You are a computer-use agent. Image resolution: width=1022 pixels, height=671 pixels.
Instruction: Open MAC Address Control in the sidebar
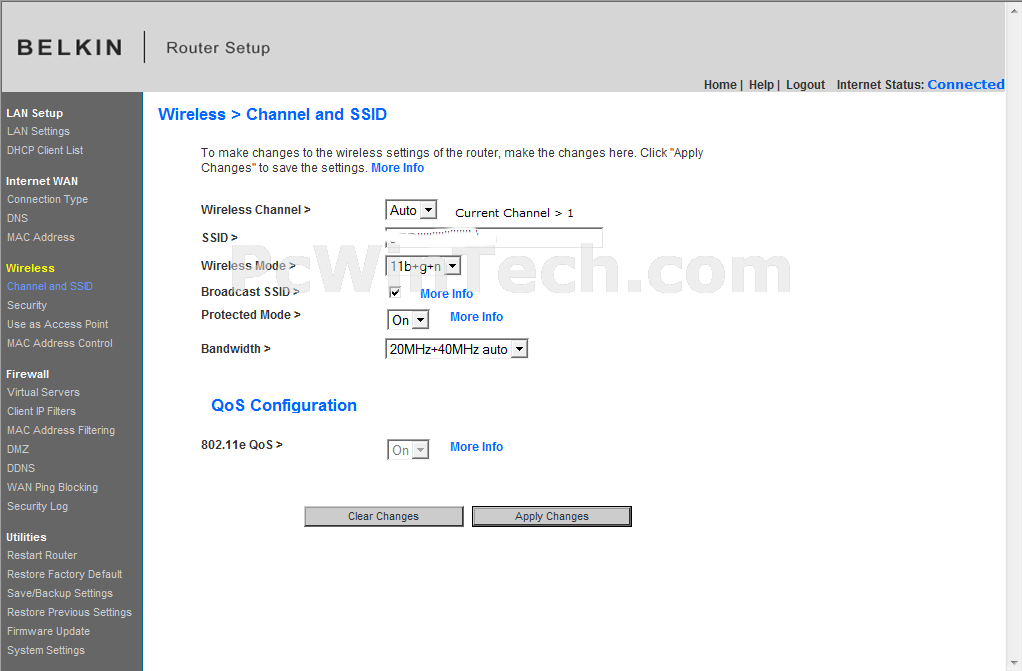tap(59, 343)
